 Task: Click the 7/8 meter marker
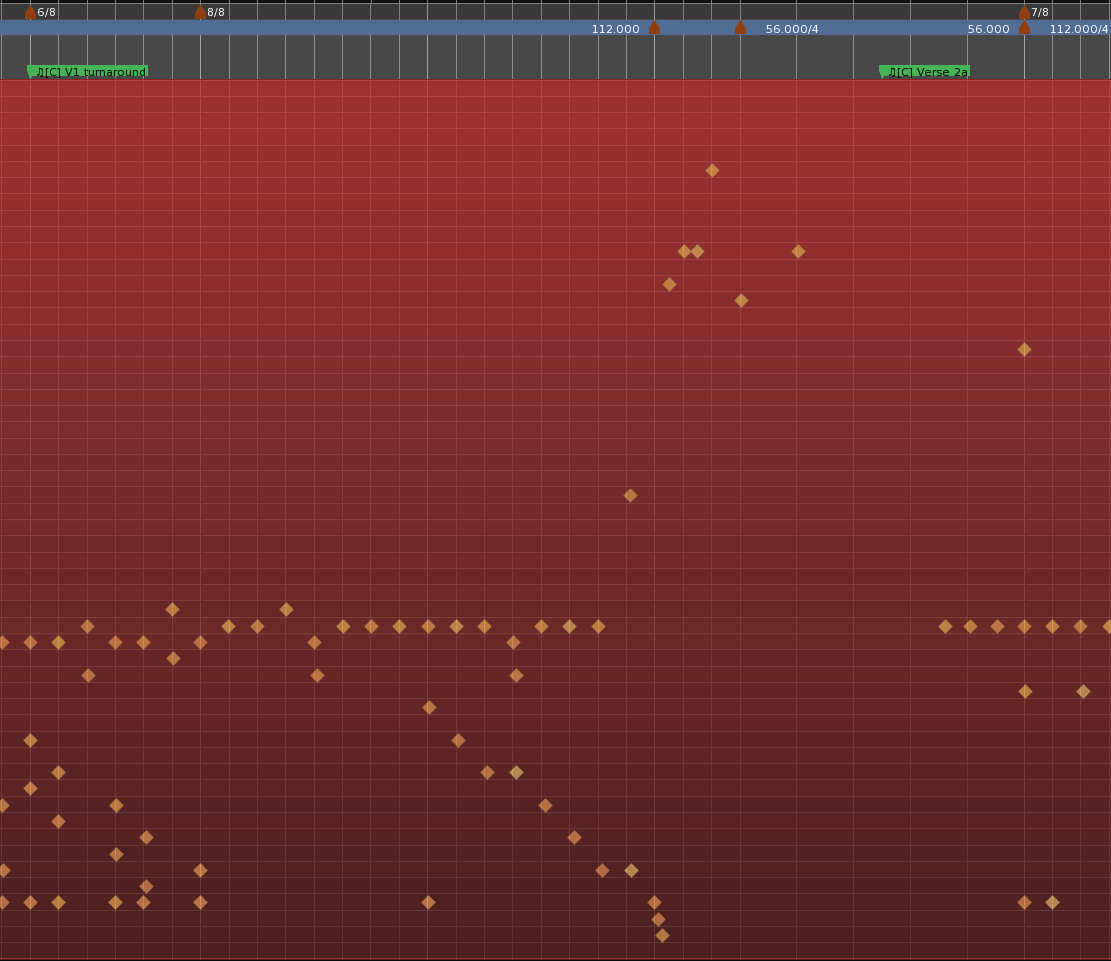point(1024,12)
